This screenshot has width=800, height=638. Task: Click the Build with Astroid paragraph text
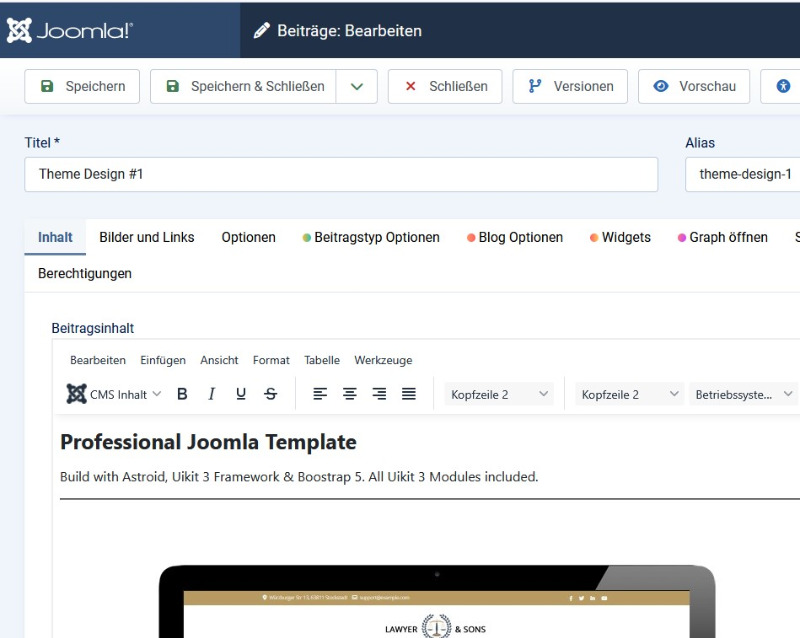pos(299,477)
